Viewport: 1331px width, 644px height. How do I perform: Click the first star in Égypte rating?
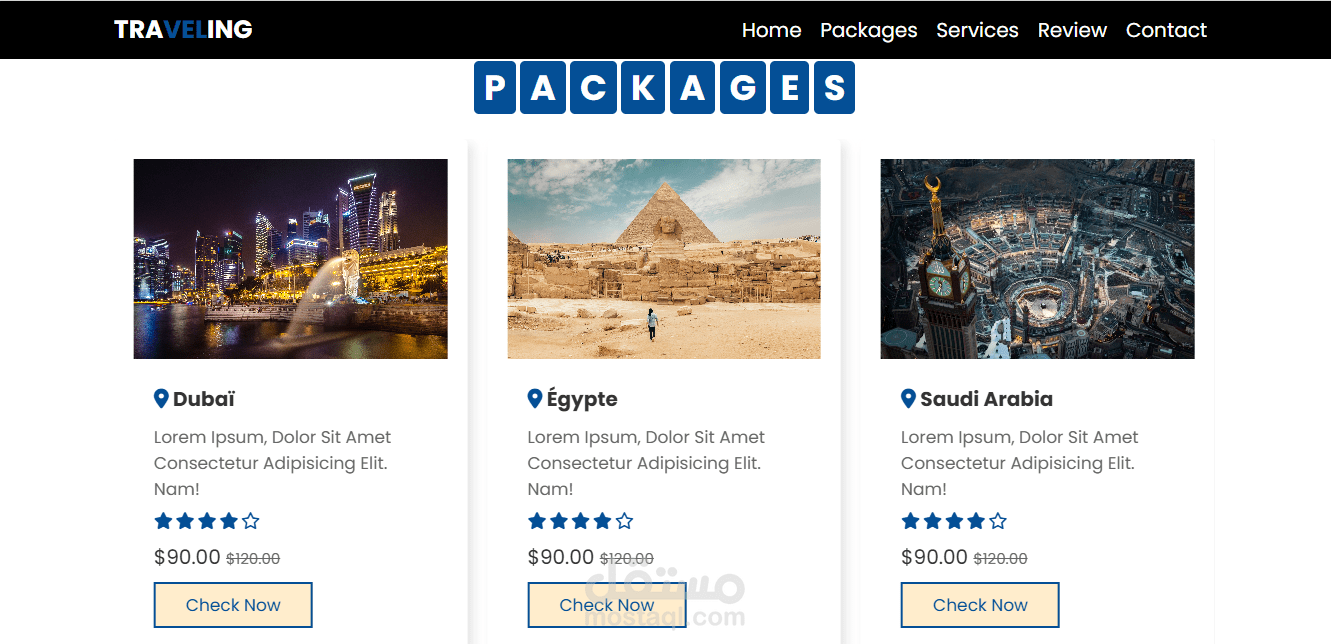[x=537, y=521]
